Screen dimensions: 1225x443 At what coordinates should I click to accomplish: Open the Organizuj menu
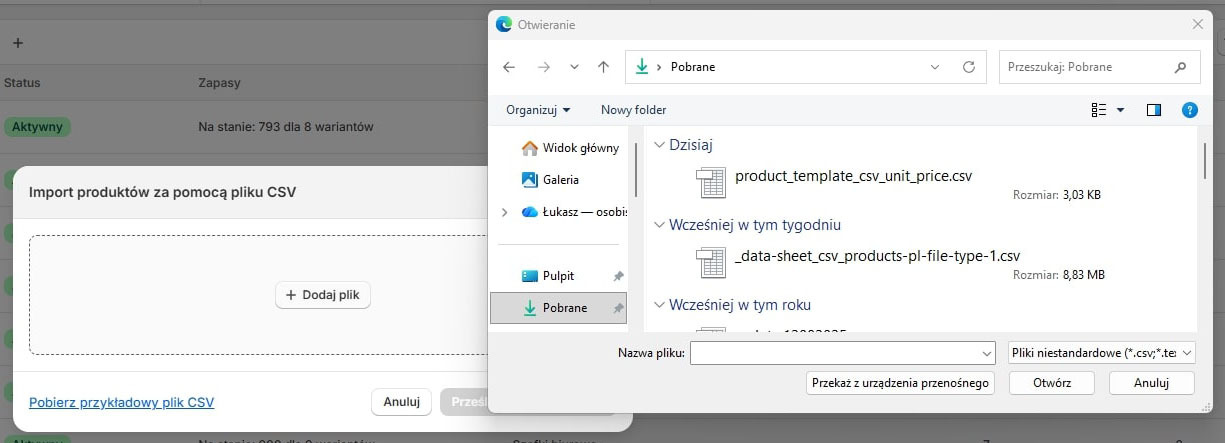click(x=538, y=110)
